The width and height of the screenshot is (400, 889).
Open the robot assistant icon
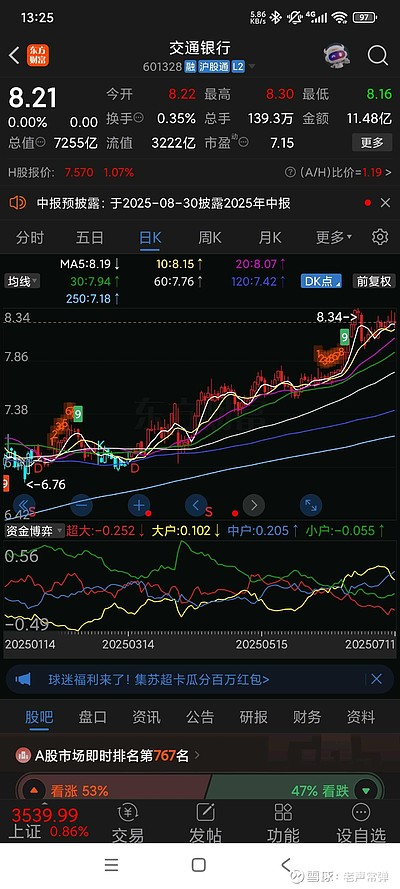pyautogui.click(x=337, y=56)
